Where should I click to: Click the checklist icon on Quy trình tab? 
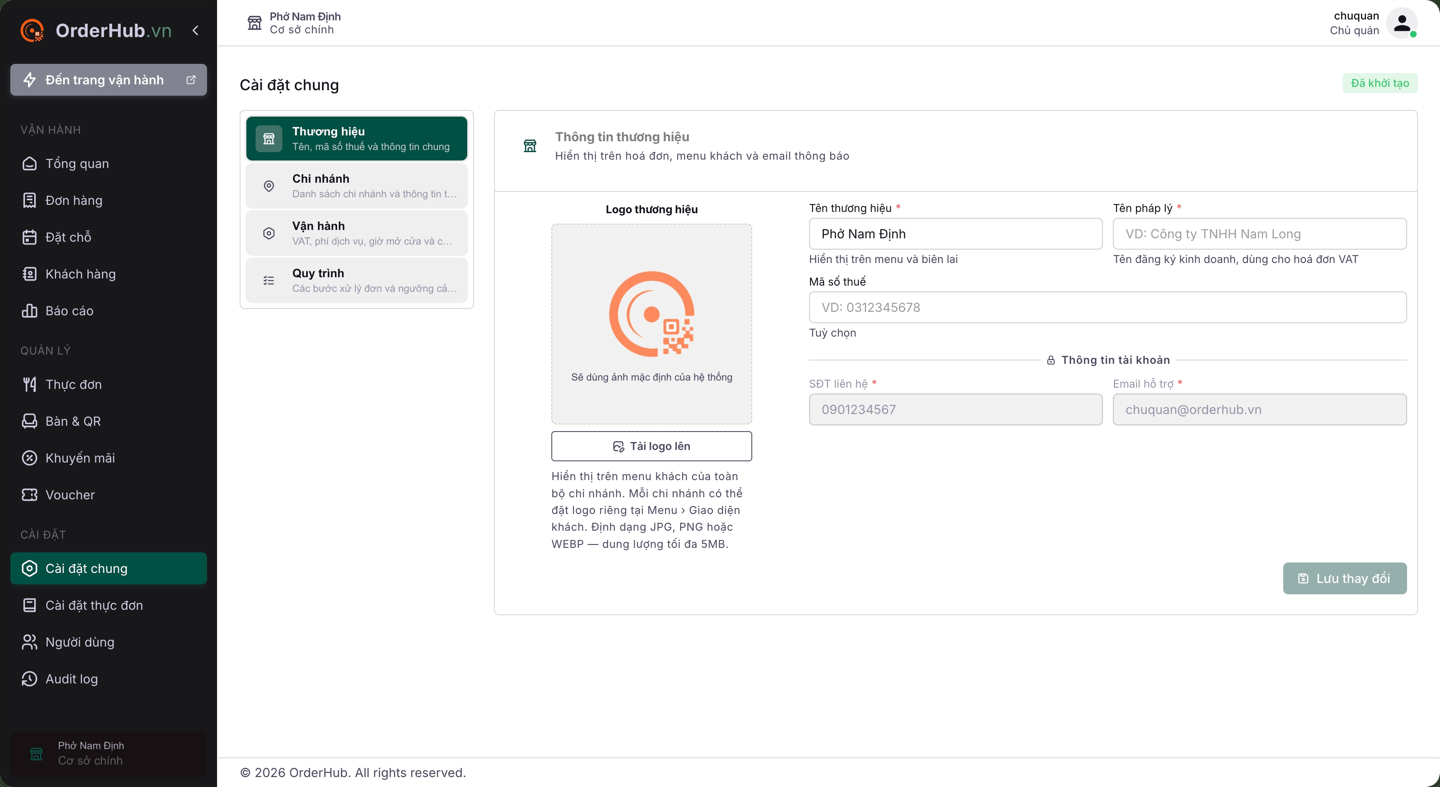coord(269,280)
